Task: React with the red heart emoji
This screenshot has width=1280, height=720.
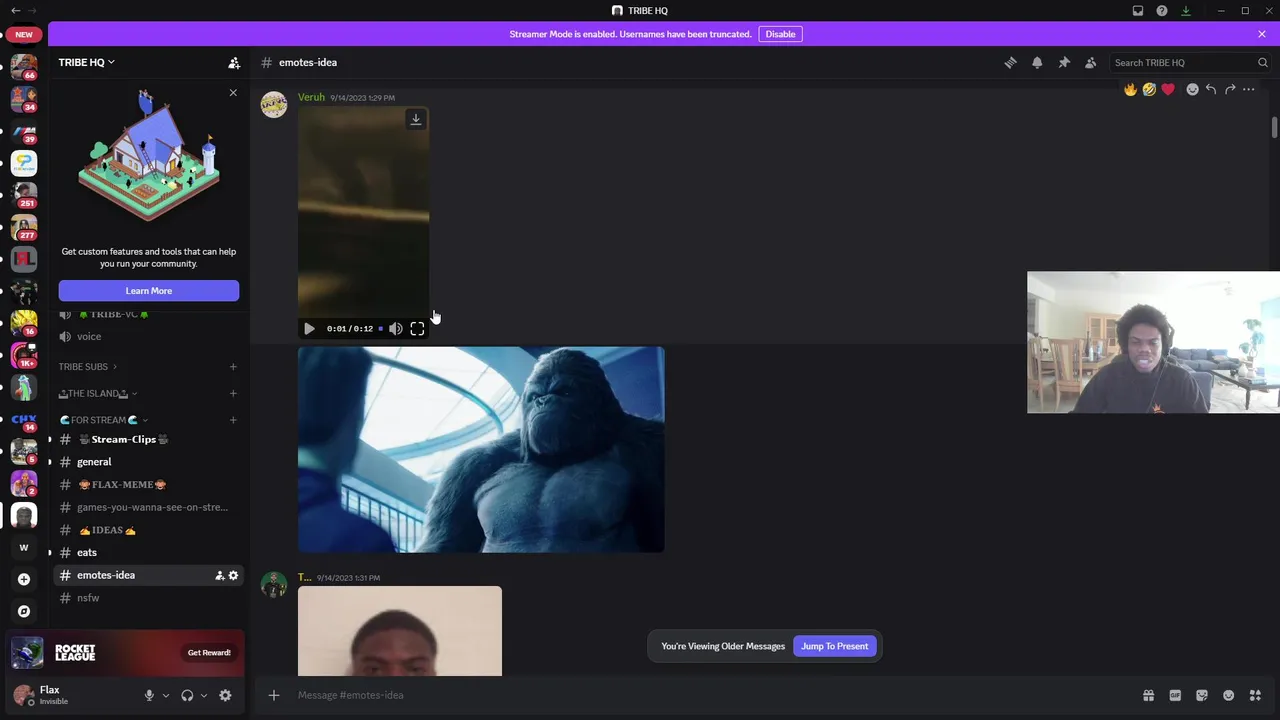Action: (x=1168, y=89)
